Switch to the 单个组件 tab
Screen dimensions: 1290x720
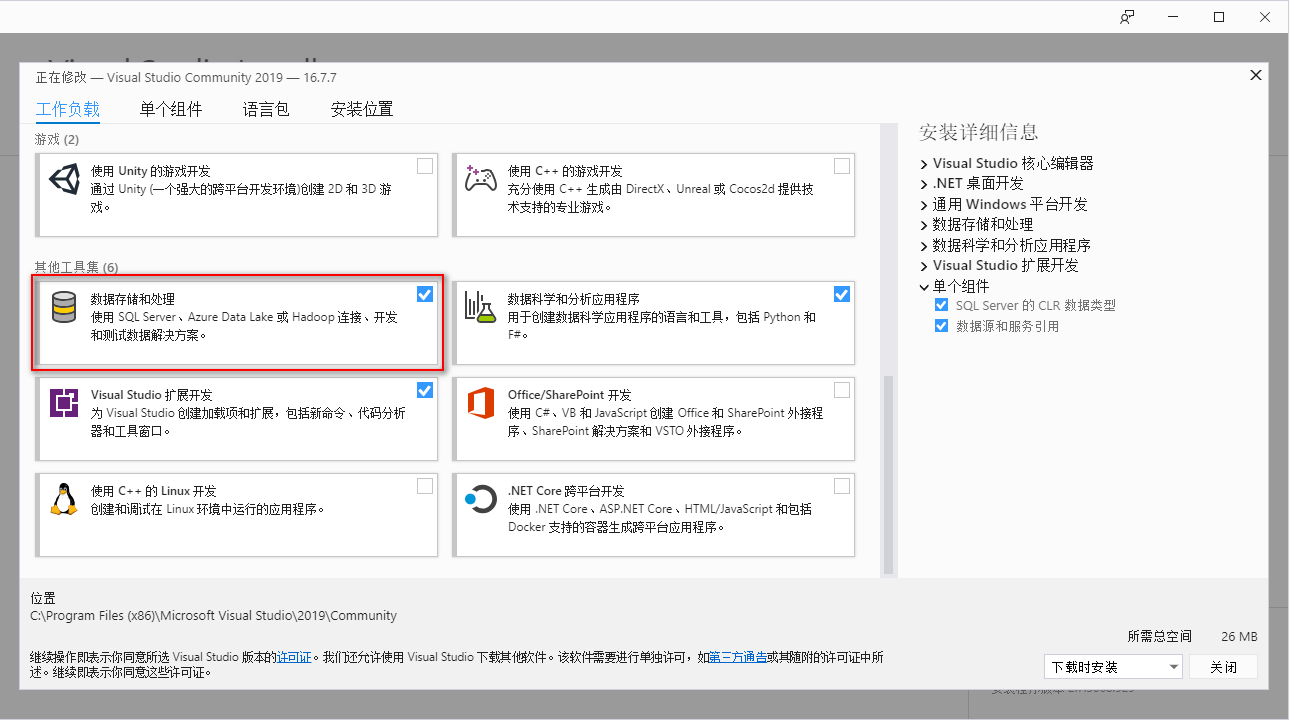point(171,110)
